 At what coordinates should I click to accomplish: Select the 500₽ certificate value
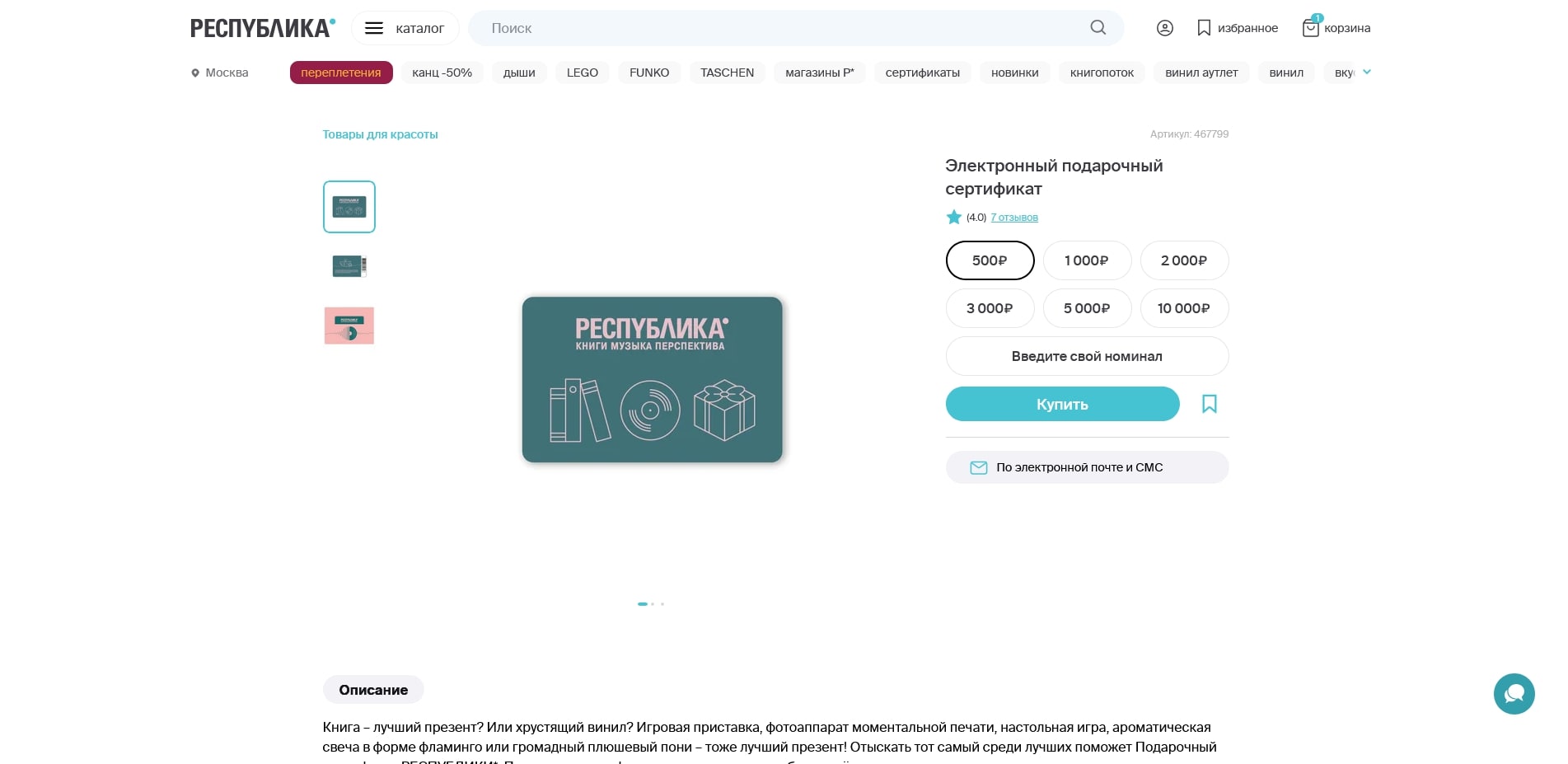[990, 260]
